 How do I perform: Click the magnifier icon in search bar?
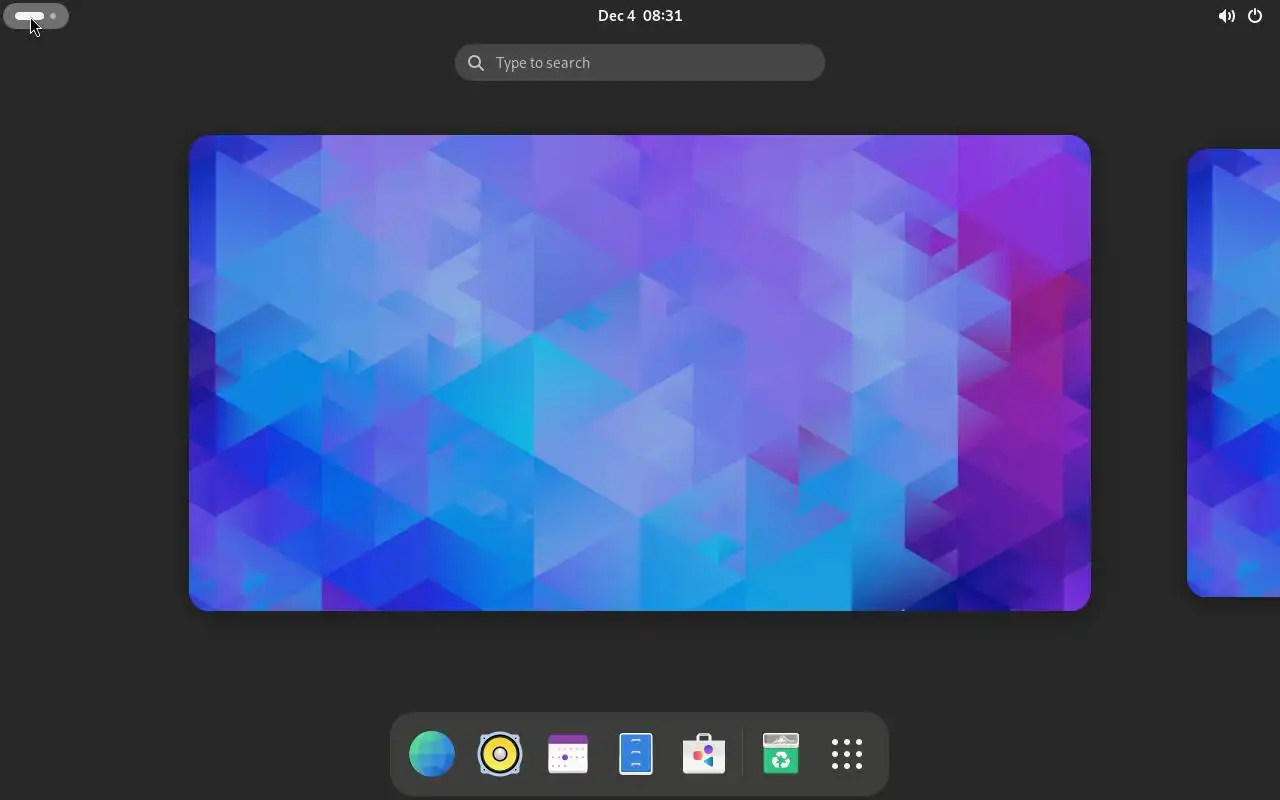pyautogui.click(x=476, y=63)
